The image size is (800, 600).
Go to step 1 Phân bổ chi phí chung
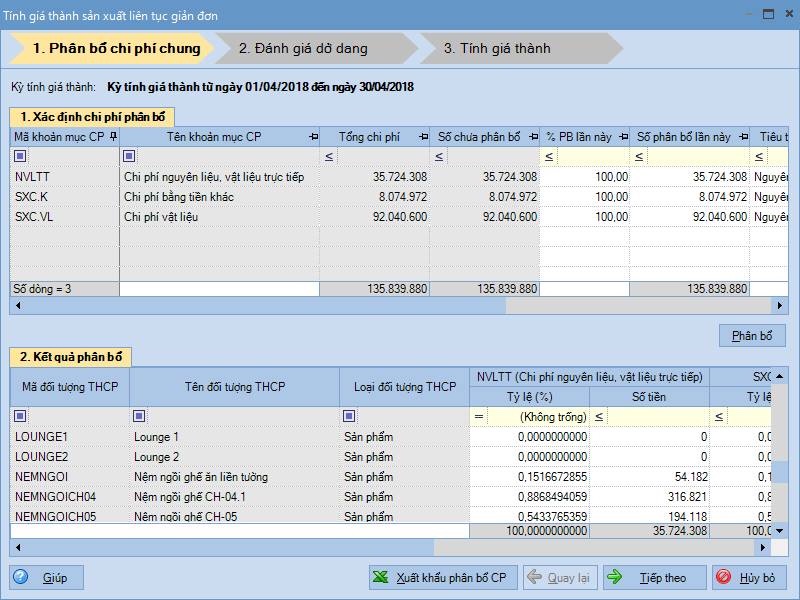click(x=112, y=48)
